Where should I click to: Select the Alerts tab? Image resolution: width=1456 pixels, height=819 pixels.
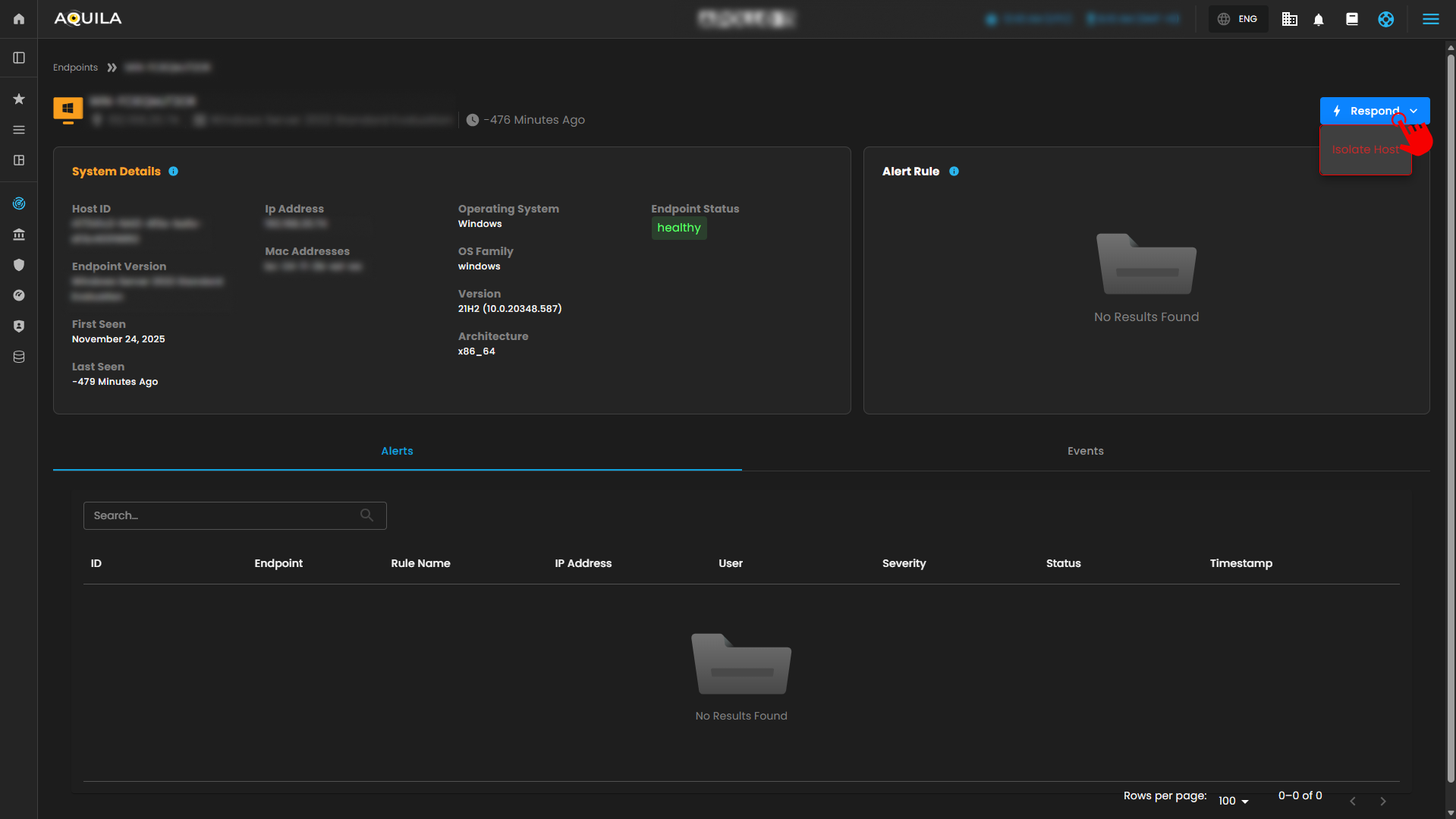pos(397,451)
